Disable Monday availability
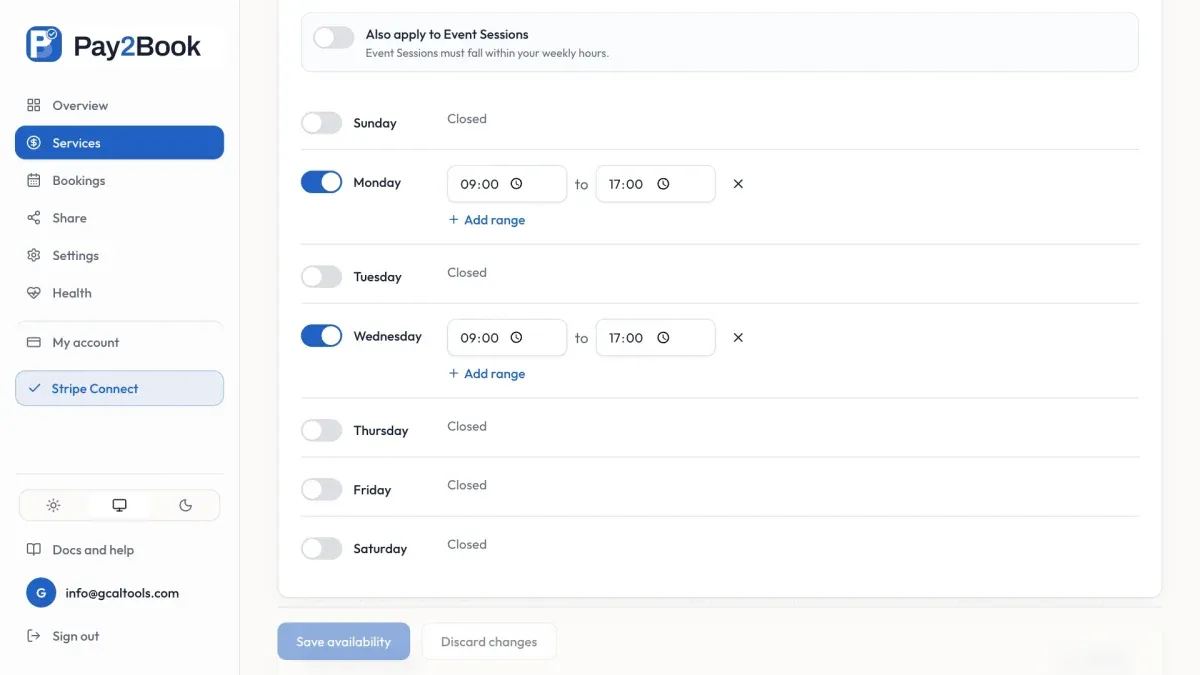 [x=322, y=182]
